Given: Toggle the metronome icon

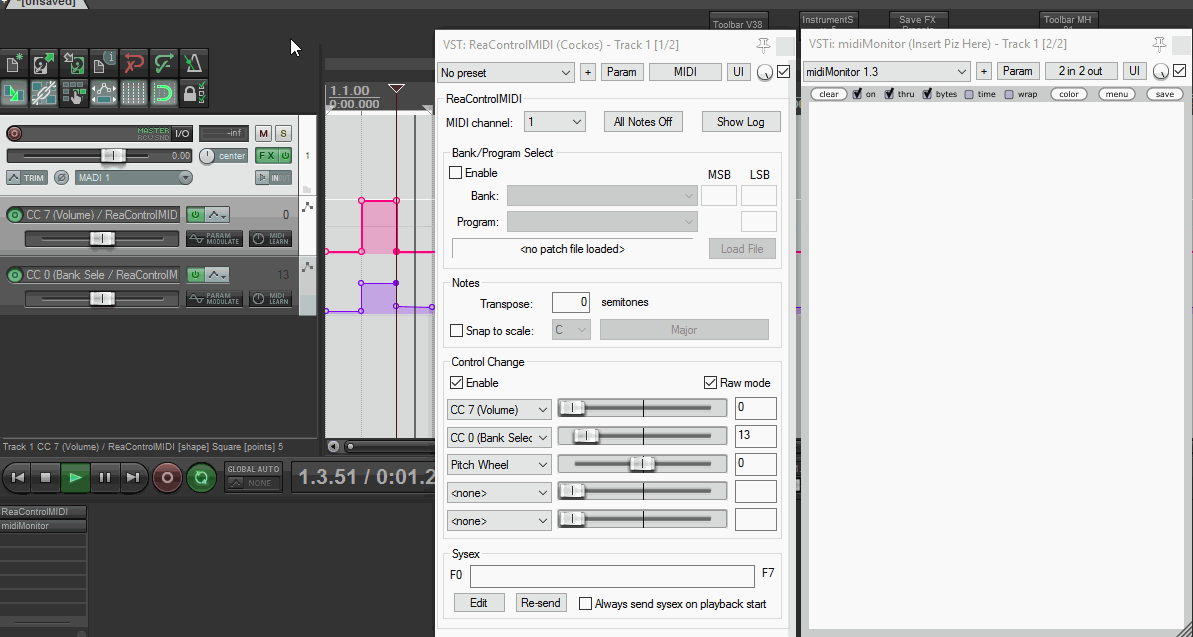Looking at the screenshot, I should coord(193,63).
